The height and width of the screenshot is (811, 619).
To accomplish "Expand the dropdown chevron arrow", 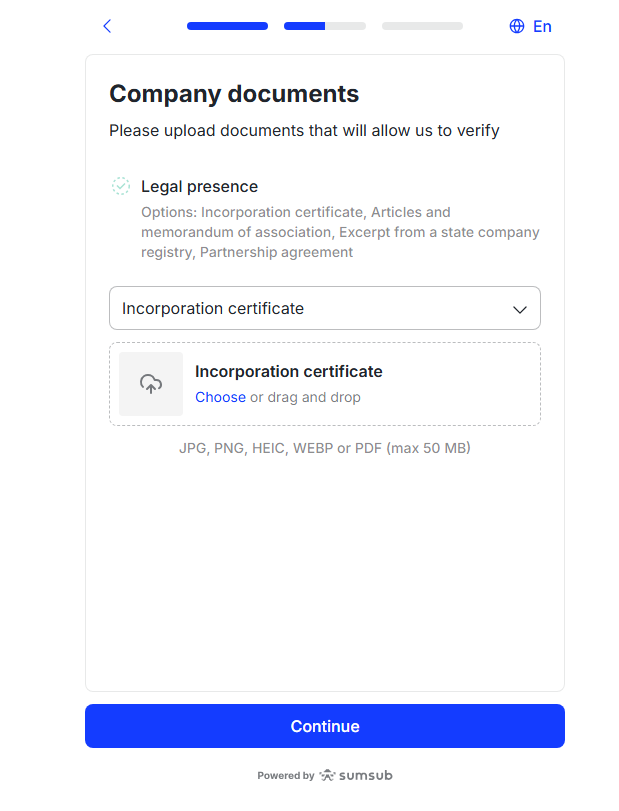I will (x=520, y=309).
